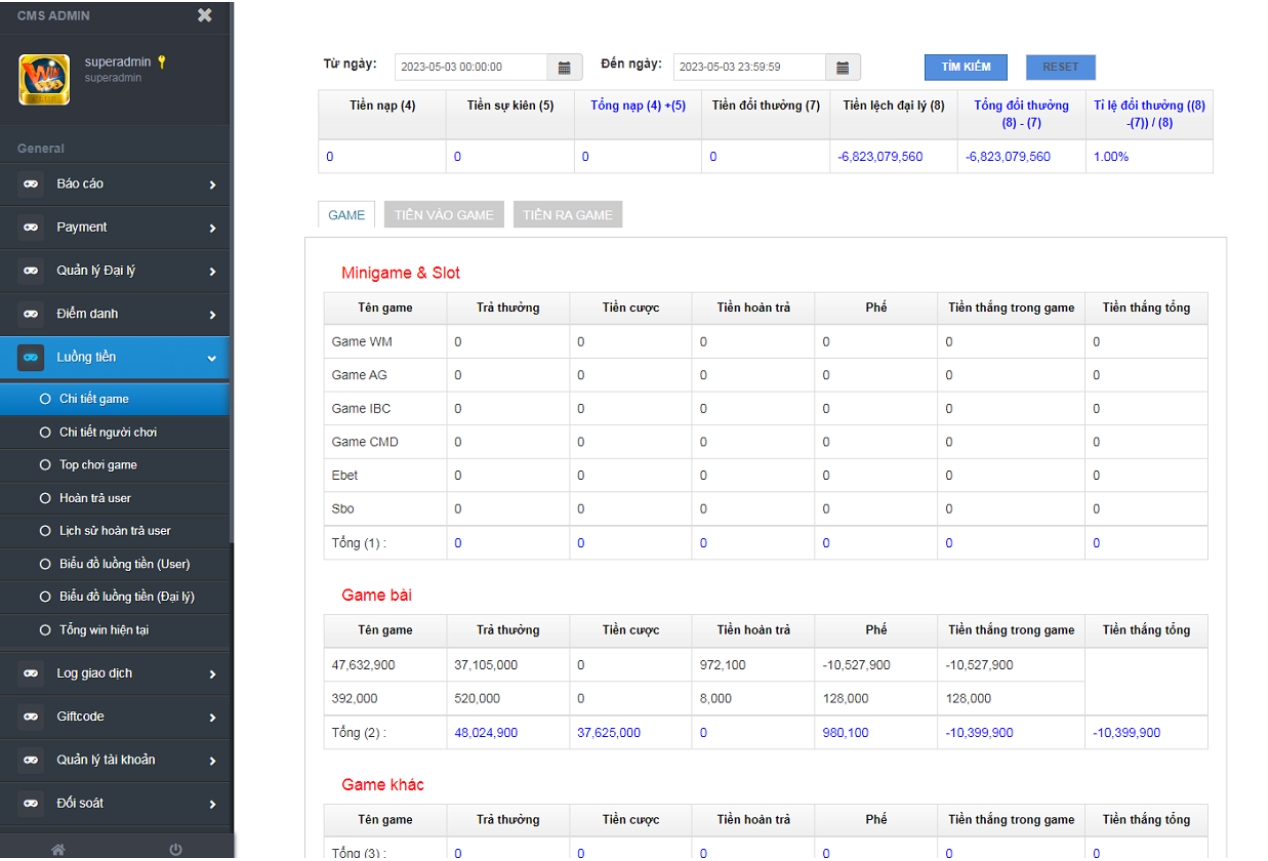
Task: Expand the Quản lý Đại lý chevron
Action: coord(212,271)
